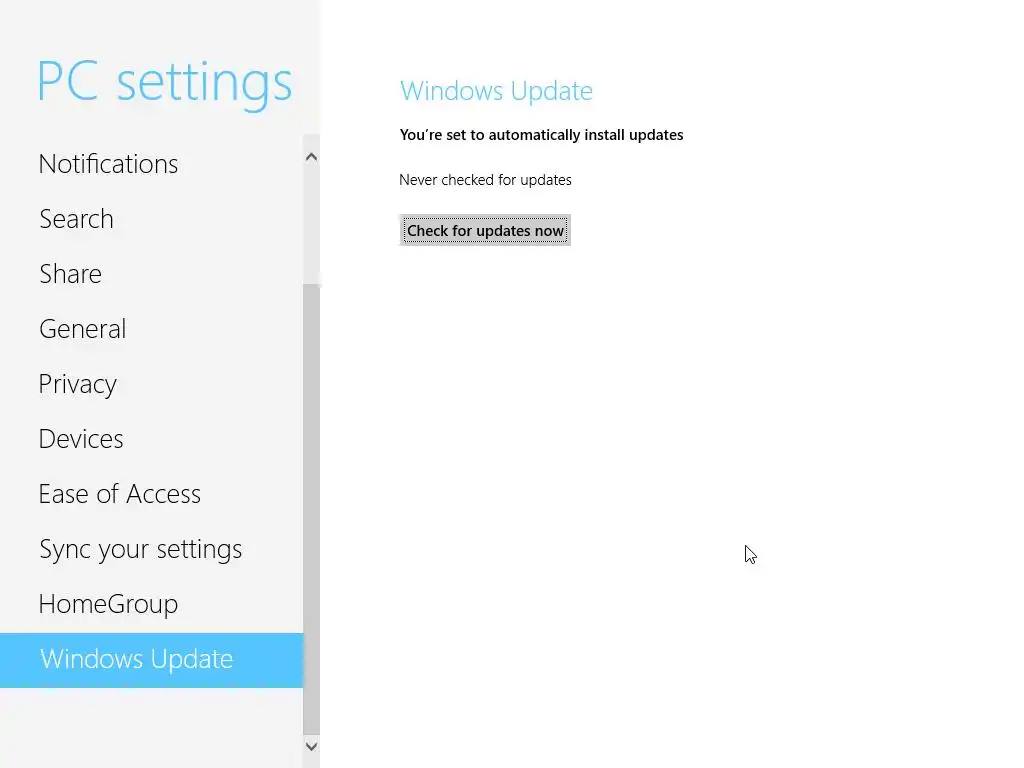The width and height of the screenshot is (1024, 768).
Task: Open Sync your settings page
Action: 152,549
